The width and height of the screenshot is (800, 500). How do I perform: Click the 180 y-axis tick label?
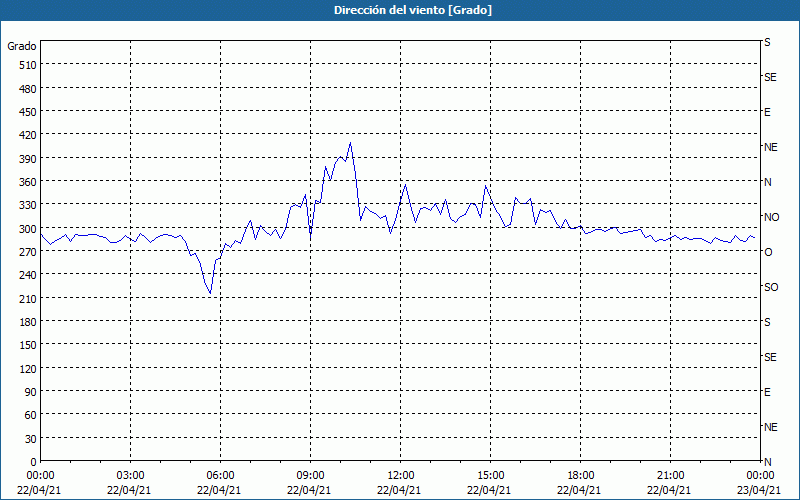tap(29, 322)
